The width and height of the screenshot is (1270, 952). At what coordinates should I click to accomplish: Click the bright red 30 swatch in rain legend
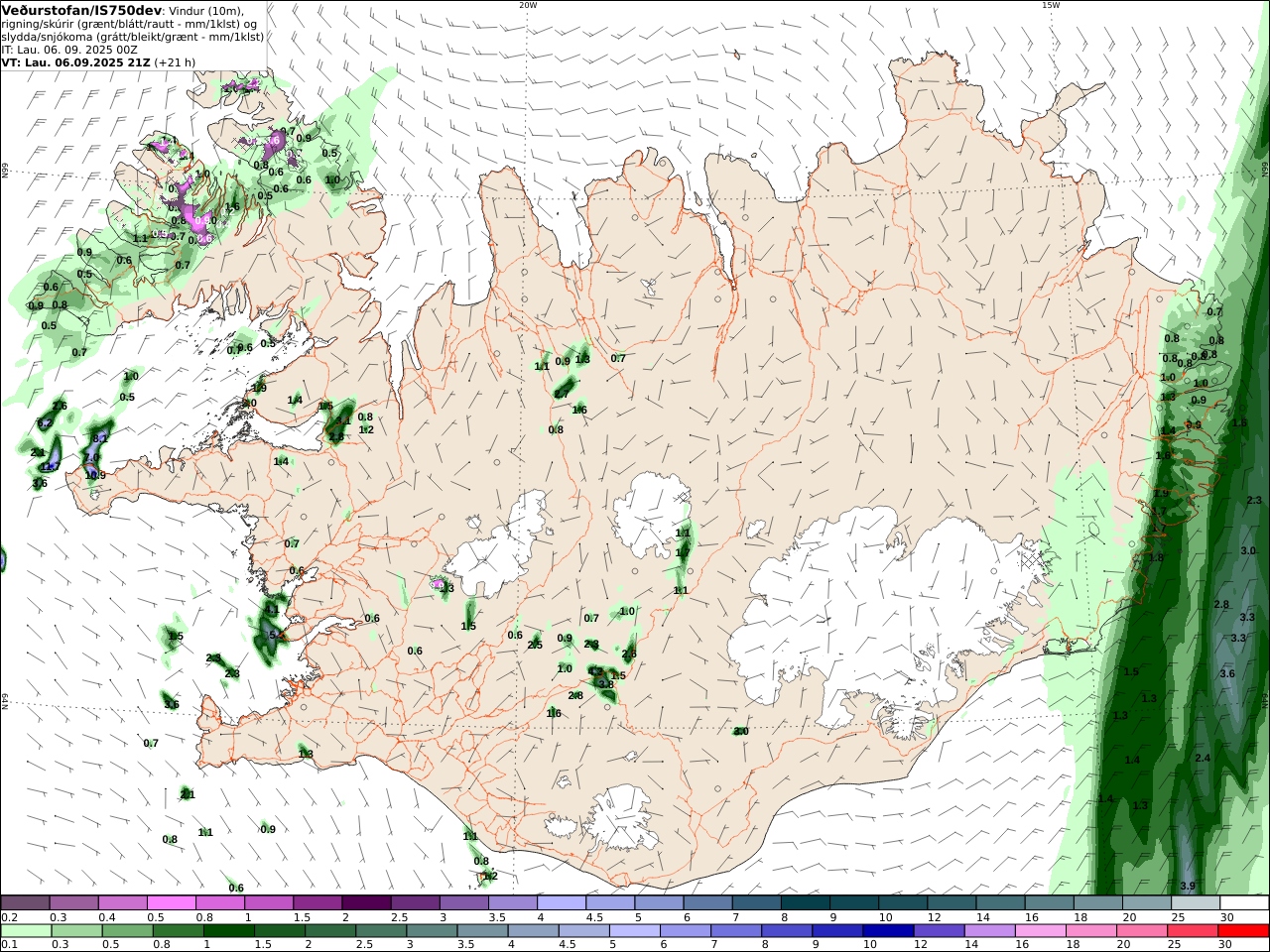[1244, 931]
